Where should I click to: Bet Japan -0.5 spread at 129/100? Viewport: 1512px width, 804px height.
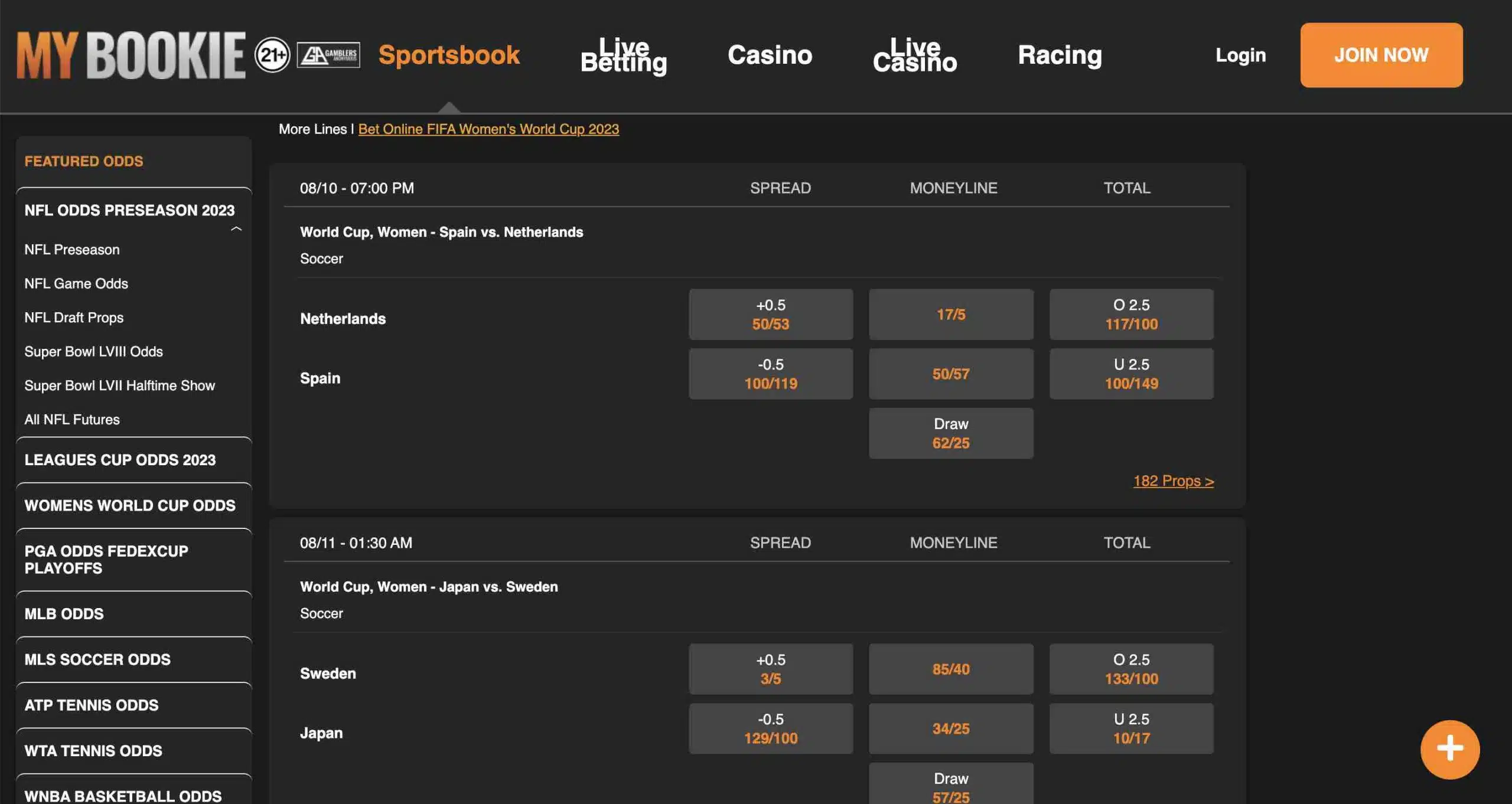coord(770,728)
